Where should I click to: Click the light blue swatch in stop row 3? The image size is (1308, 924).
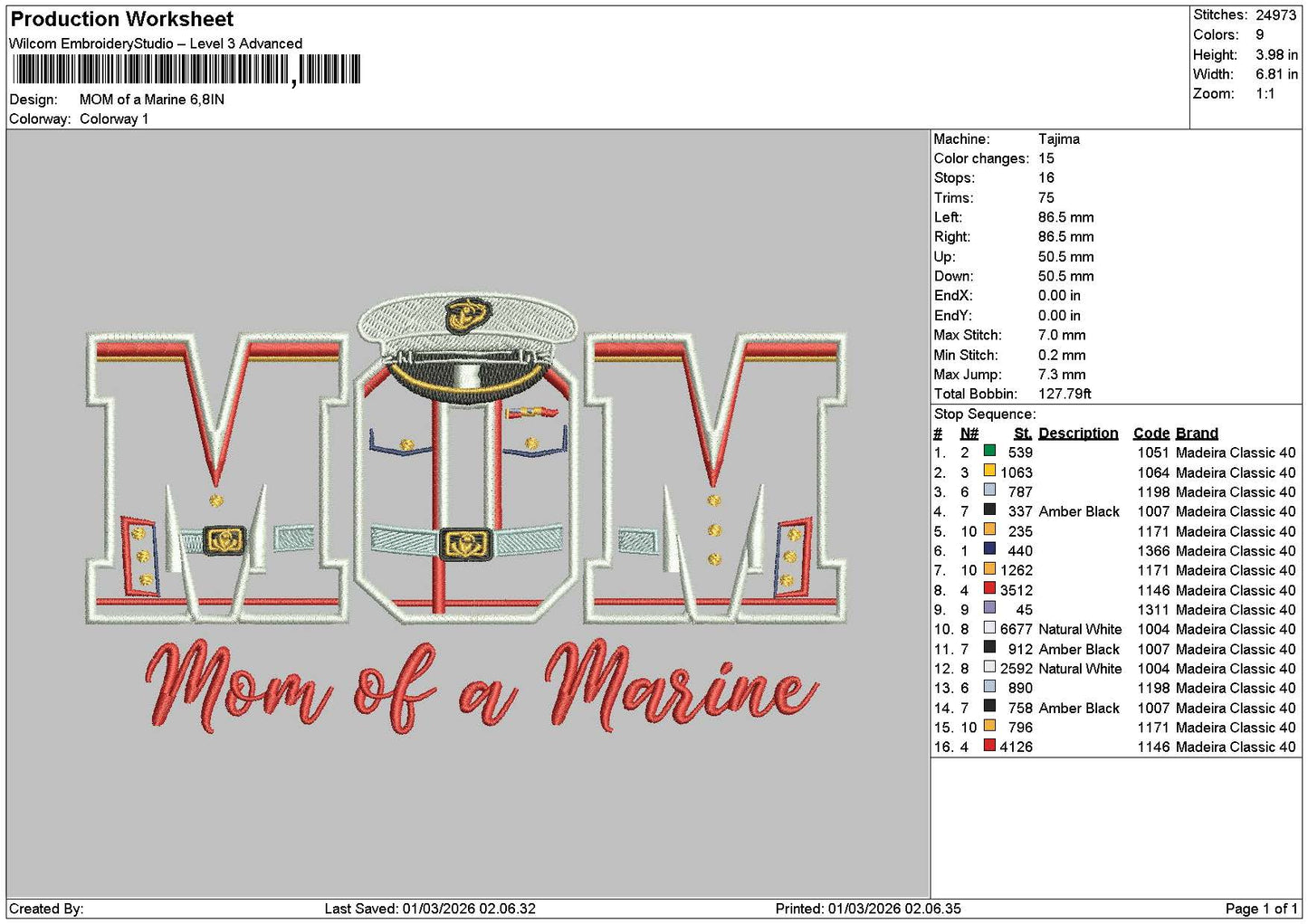[989, 491]
